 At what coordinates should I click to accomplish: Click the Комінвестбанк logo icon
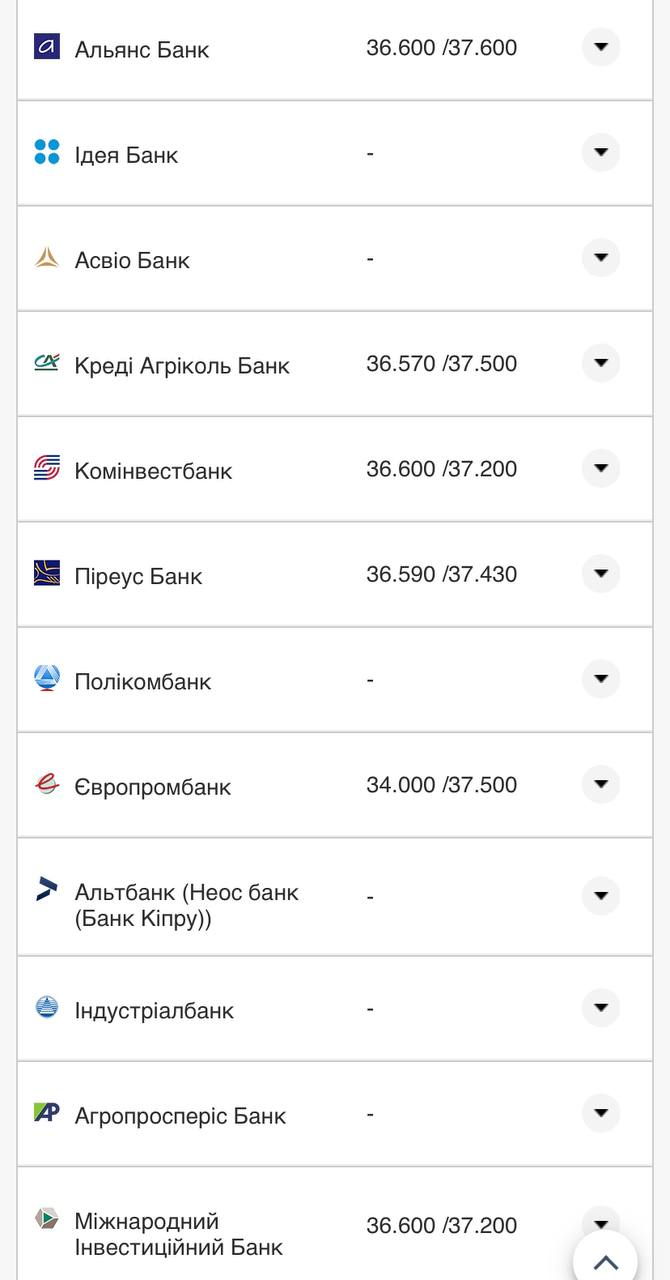tap(47, 468)
